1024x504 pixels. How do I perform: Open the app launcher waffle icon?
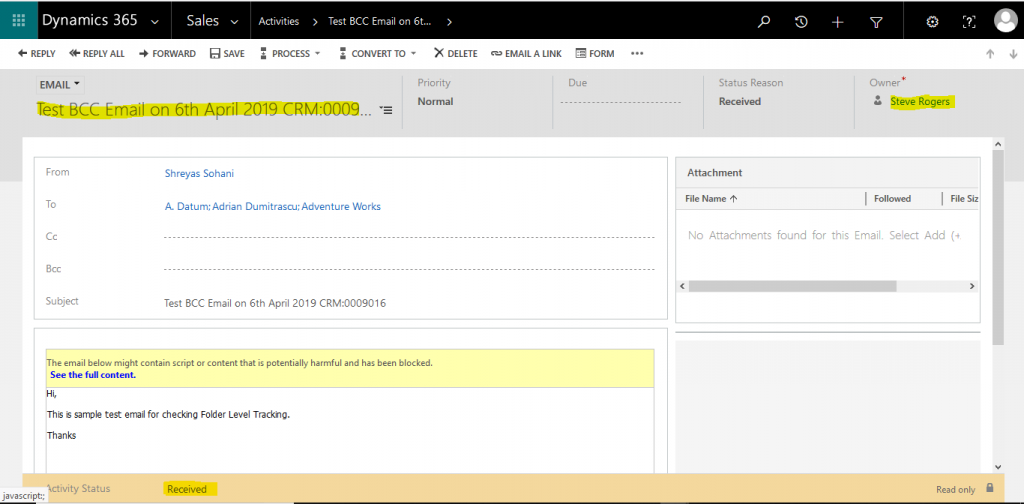coord(18,20)
